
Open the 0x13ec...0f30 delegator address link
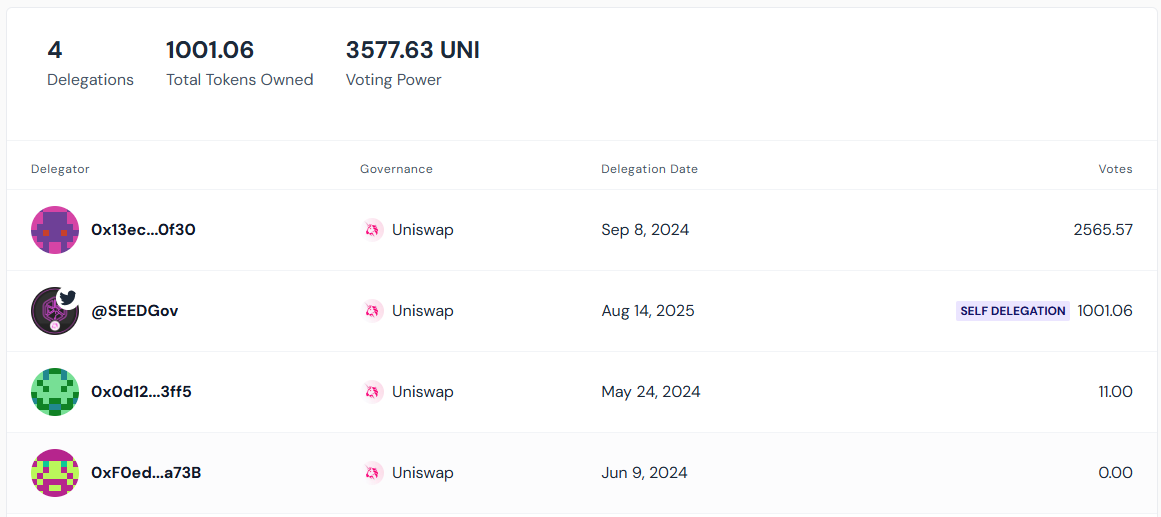143,230
